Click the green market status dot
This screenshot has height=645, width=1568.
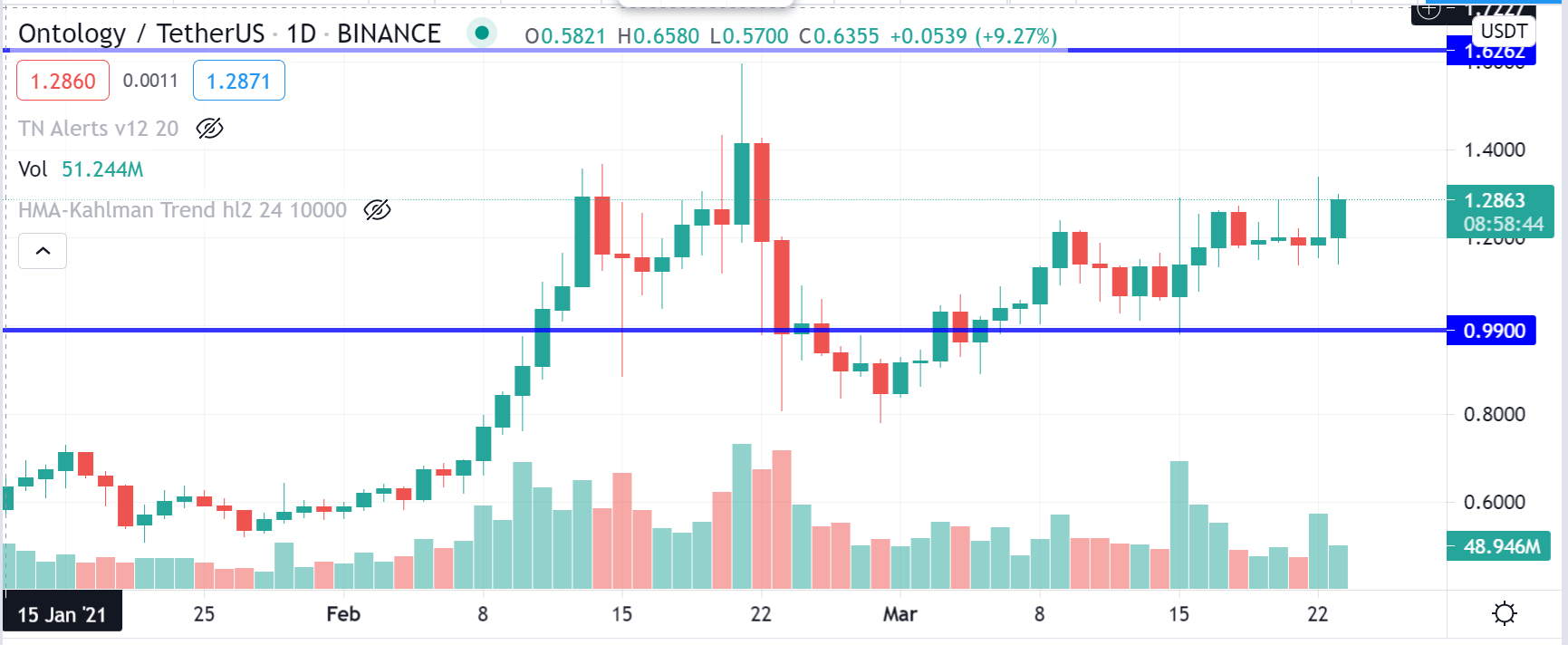(x=482, y=34)
